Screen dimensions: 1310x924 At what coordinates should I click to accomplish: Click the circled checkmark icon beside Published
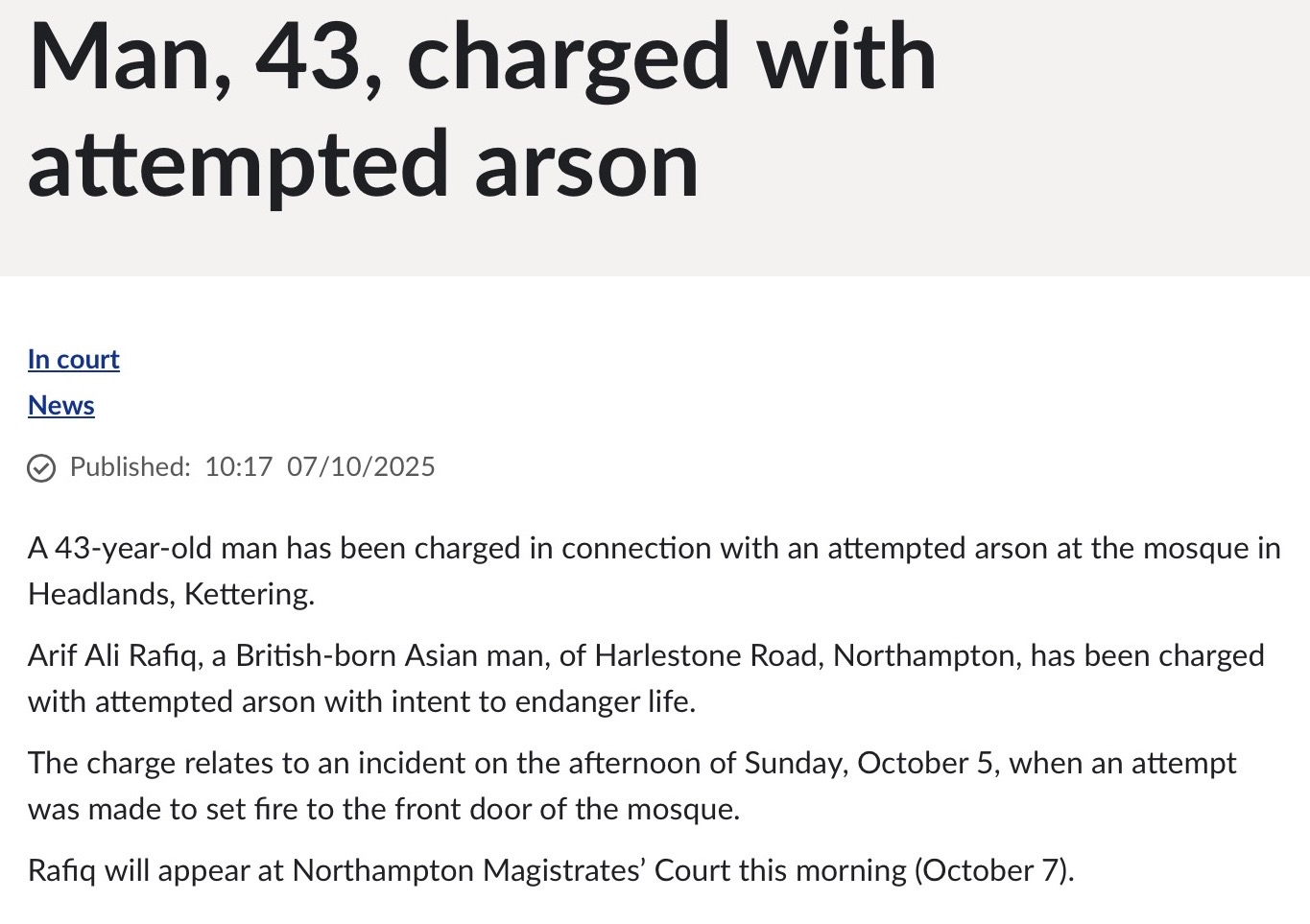point(41,467)
